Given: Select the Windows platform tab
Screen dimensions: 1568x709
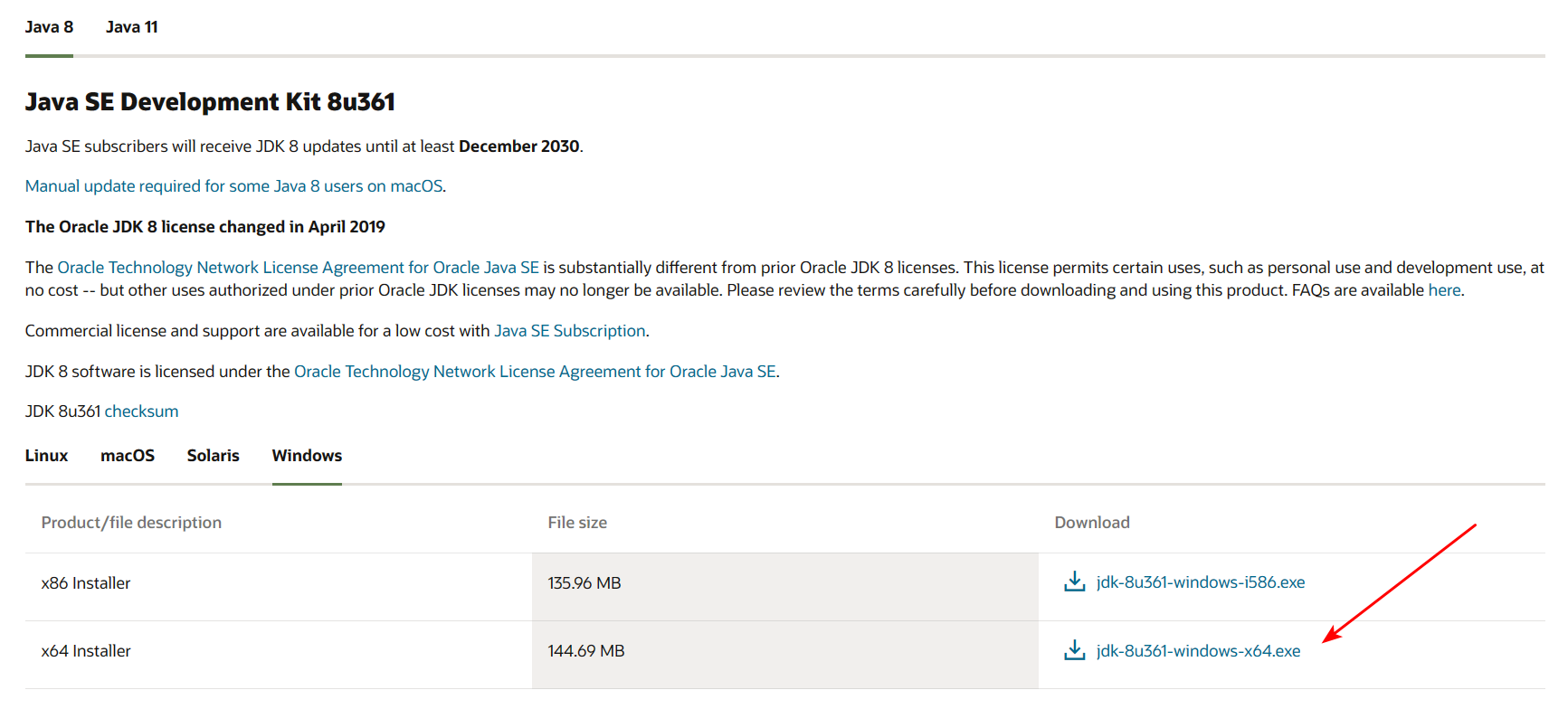Looking at the screenshot, I should tap(307, 456).
